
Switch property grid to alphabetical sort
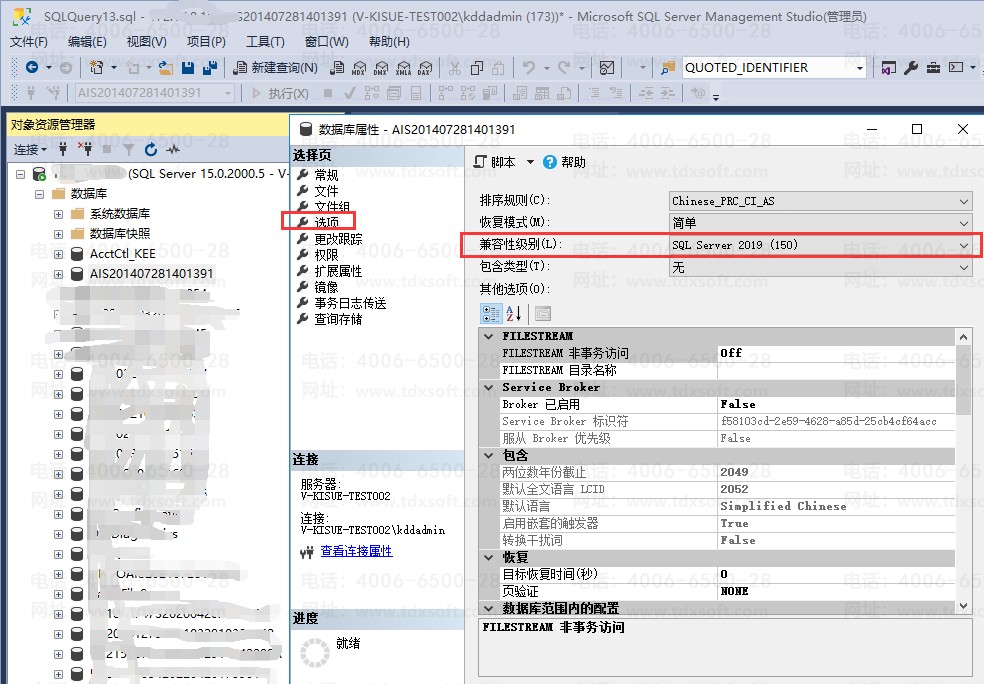coord(513,313)
